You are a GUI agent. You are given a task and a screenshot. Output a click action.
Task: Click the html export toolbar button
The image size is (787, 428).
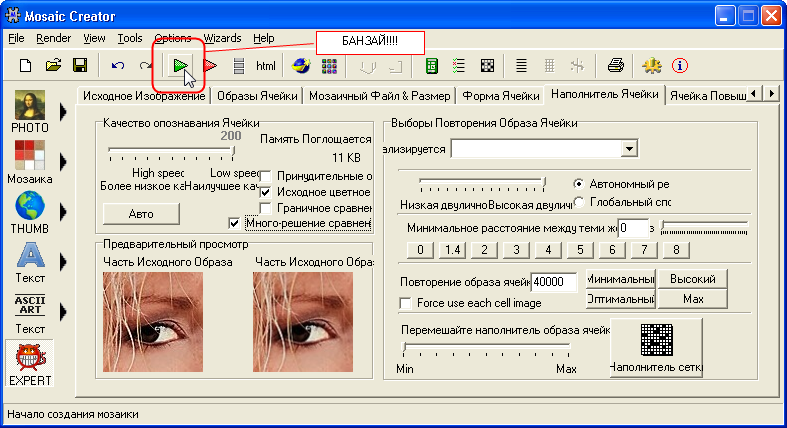click(266, 66)
